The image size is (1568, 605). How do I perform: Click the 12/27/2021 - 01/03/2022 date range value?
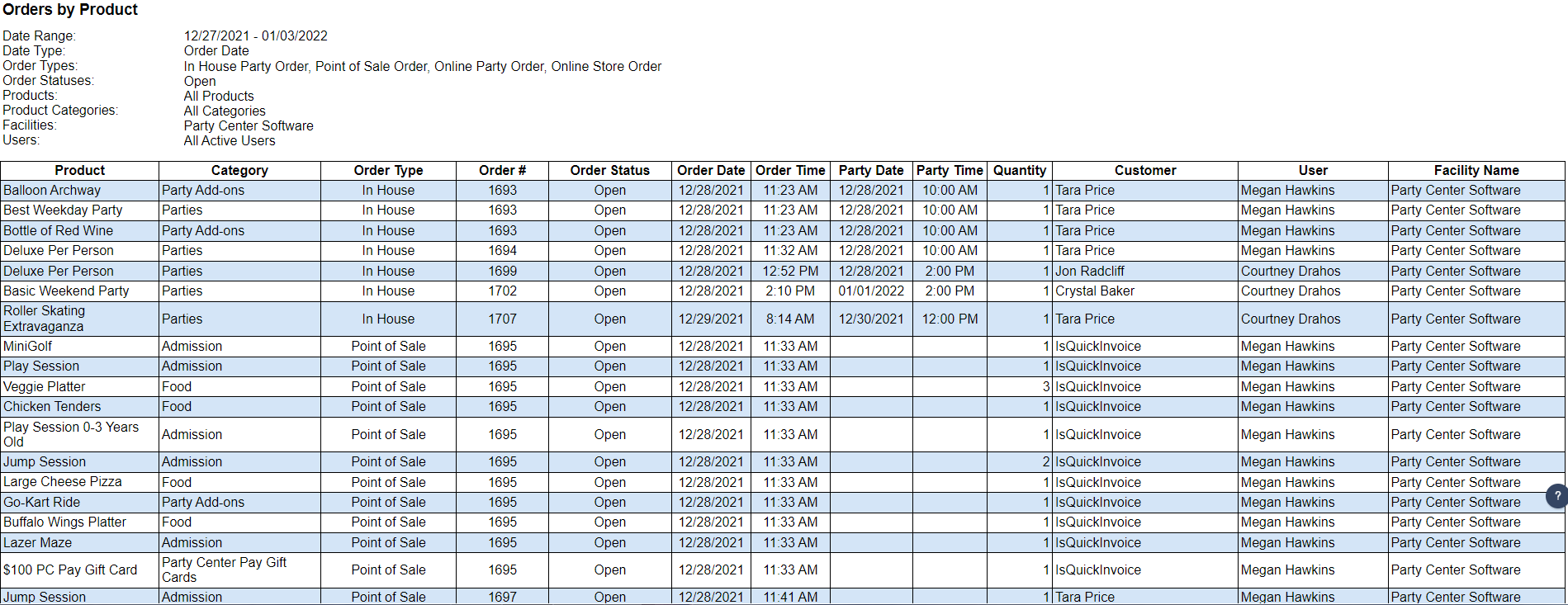click(256, 36)
